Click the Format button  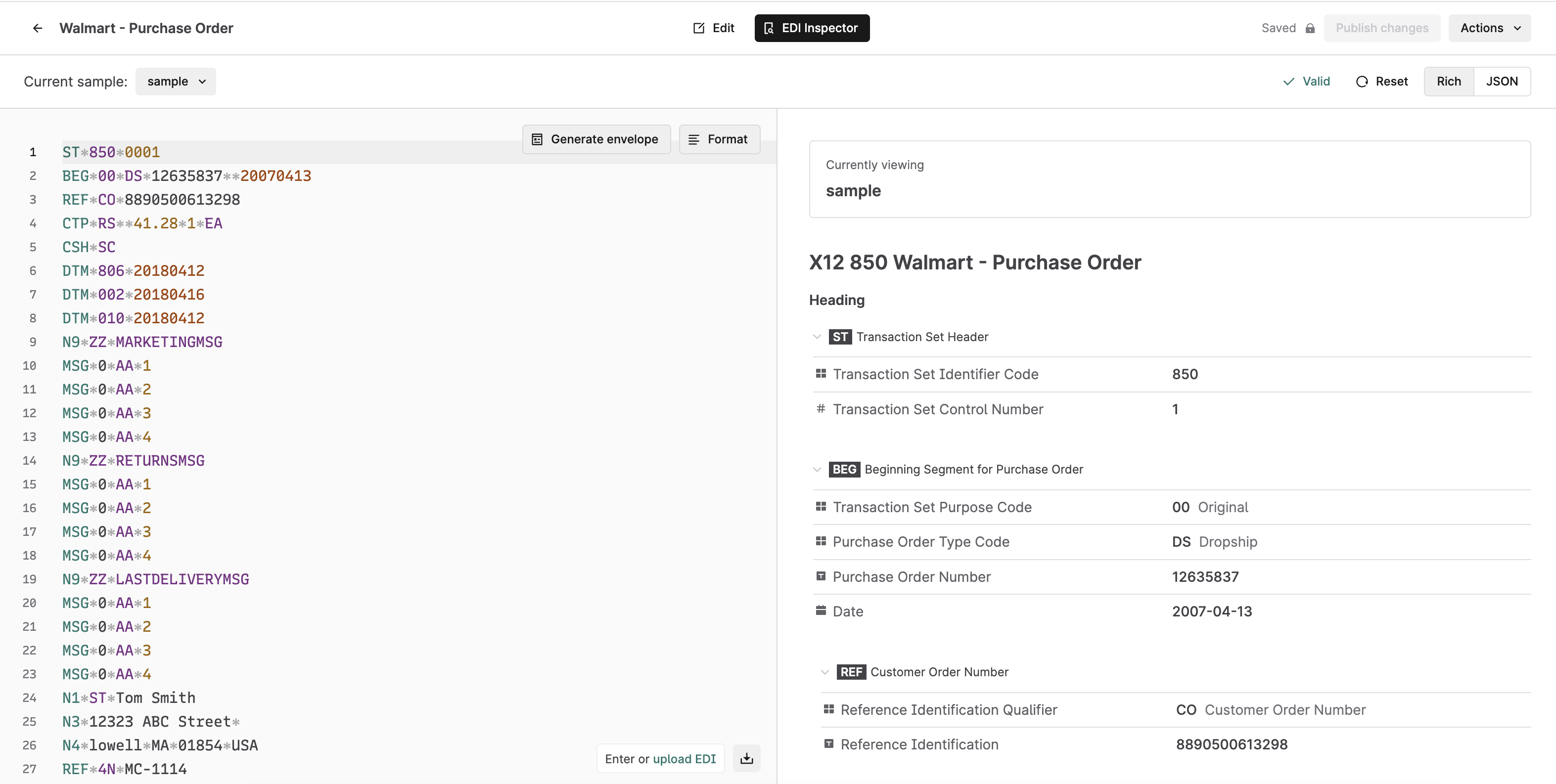[x=720, y=139]
